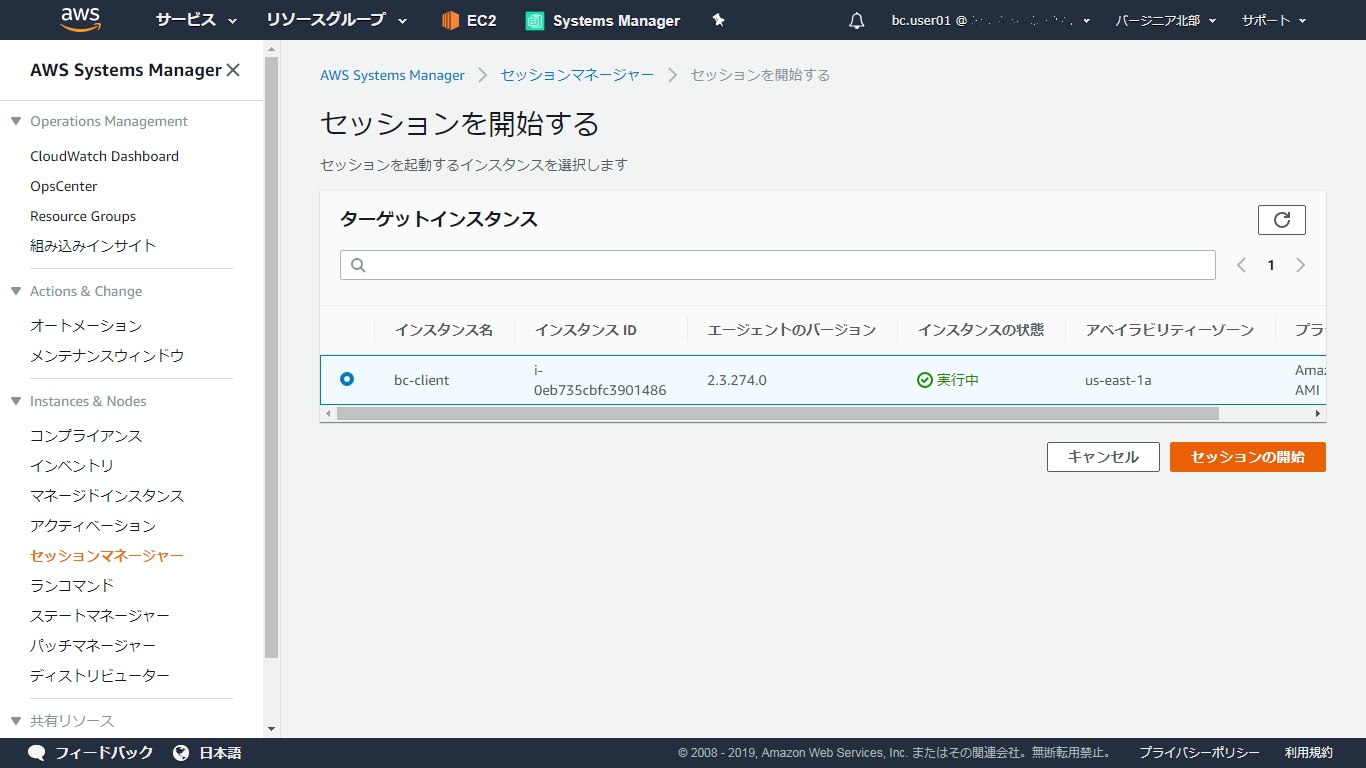Click the エージェントのバージョン column header
Viewport: 1366px width, 768px height.
[x=792, y=330]
